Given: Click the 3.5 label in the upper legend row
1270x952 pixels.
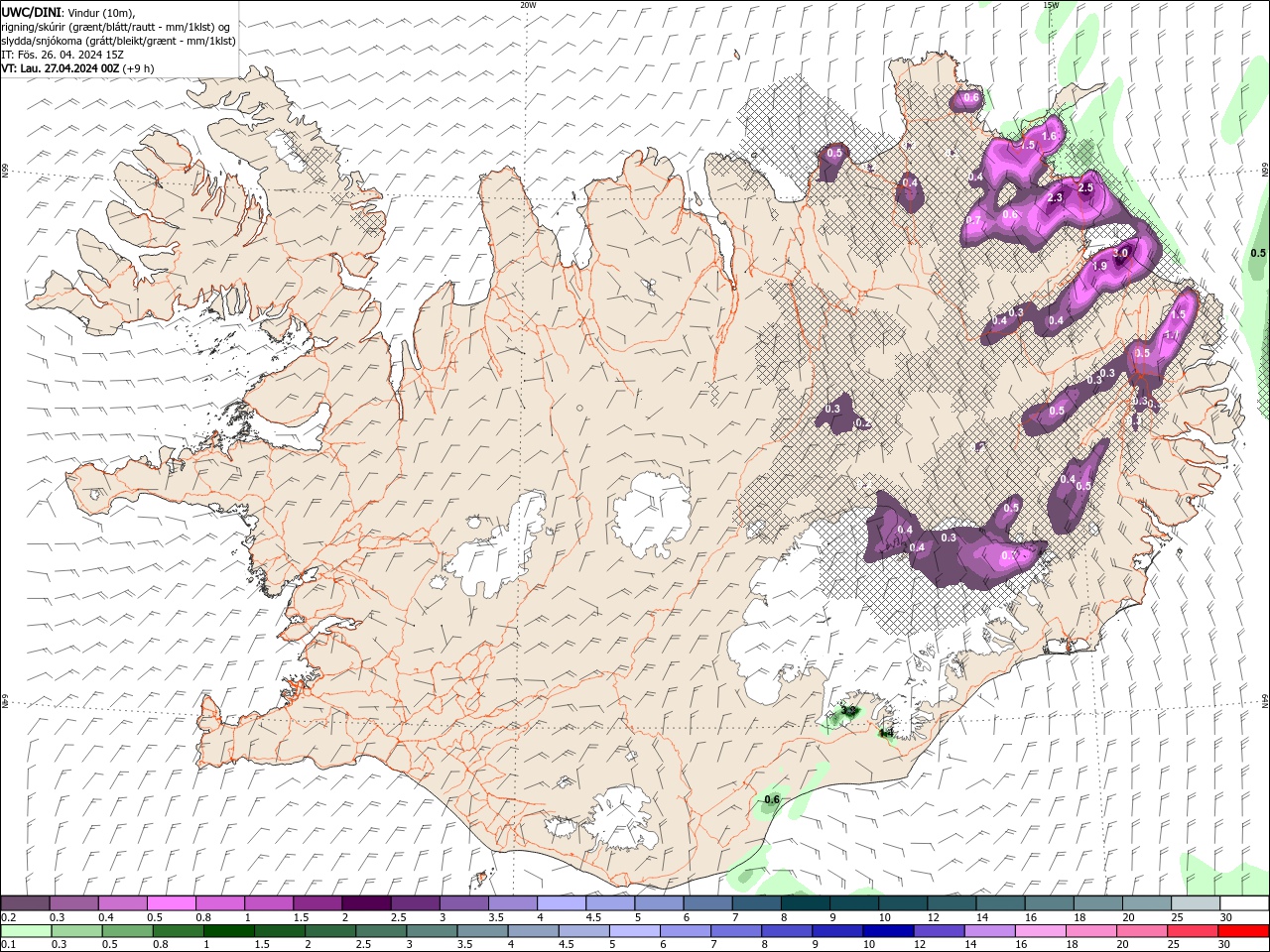Looking at the screenshot, I should click(x=496, y=917).
